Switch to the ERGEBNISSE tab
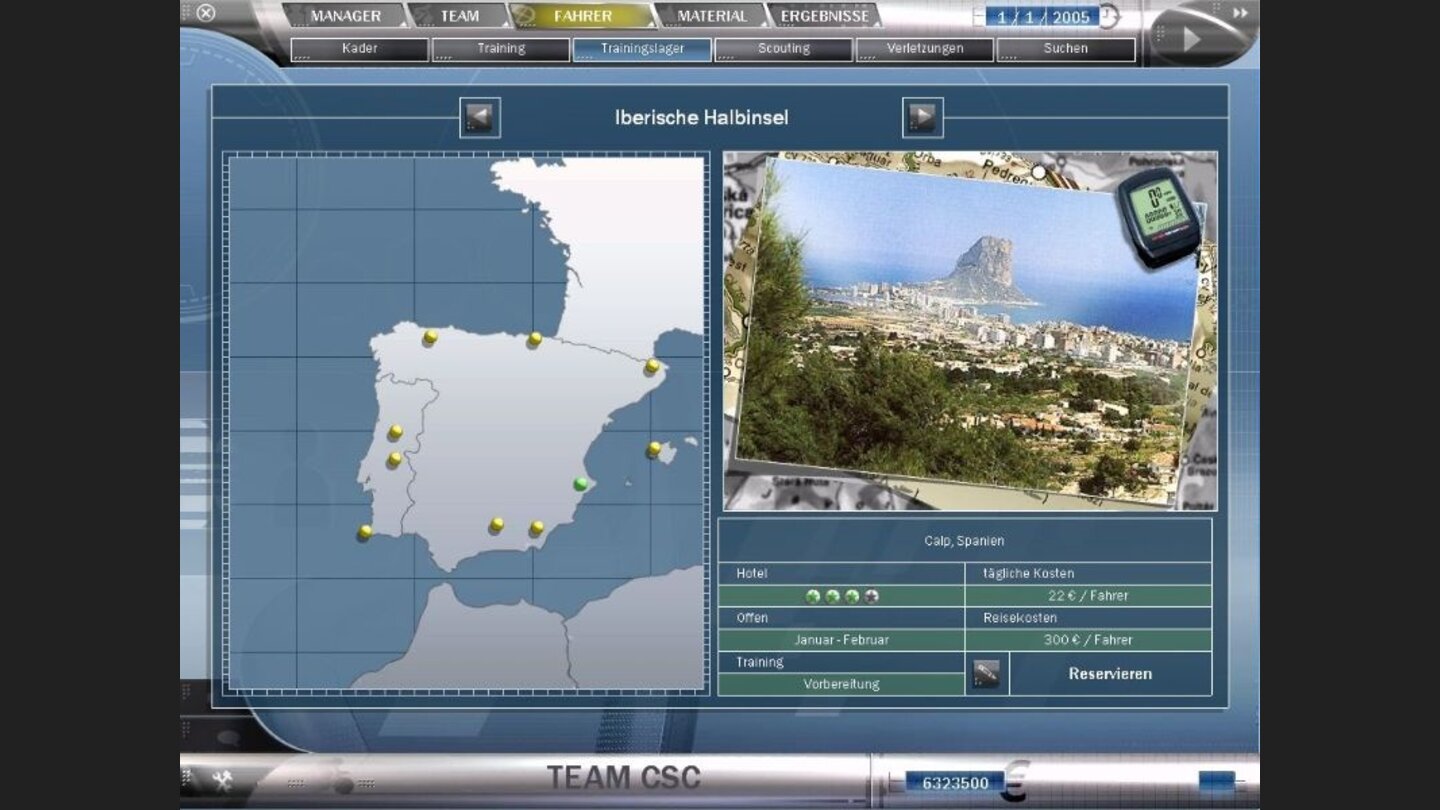The image size is (1440, 810). tap(824, 16)
